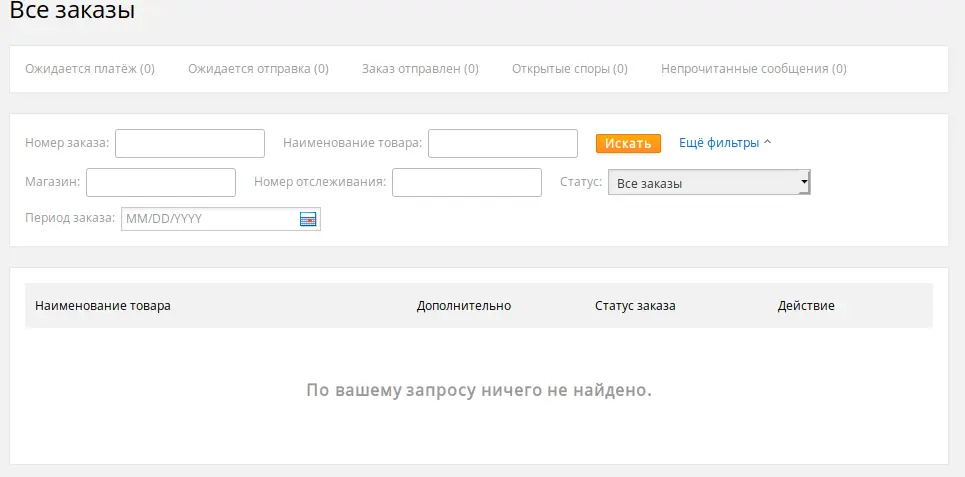Click the Наименование товара column header

(x=103, y=306)
